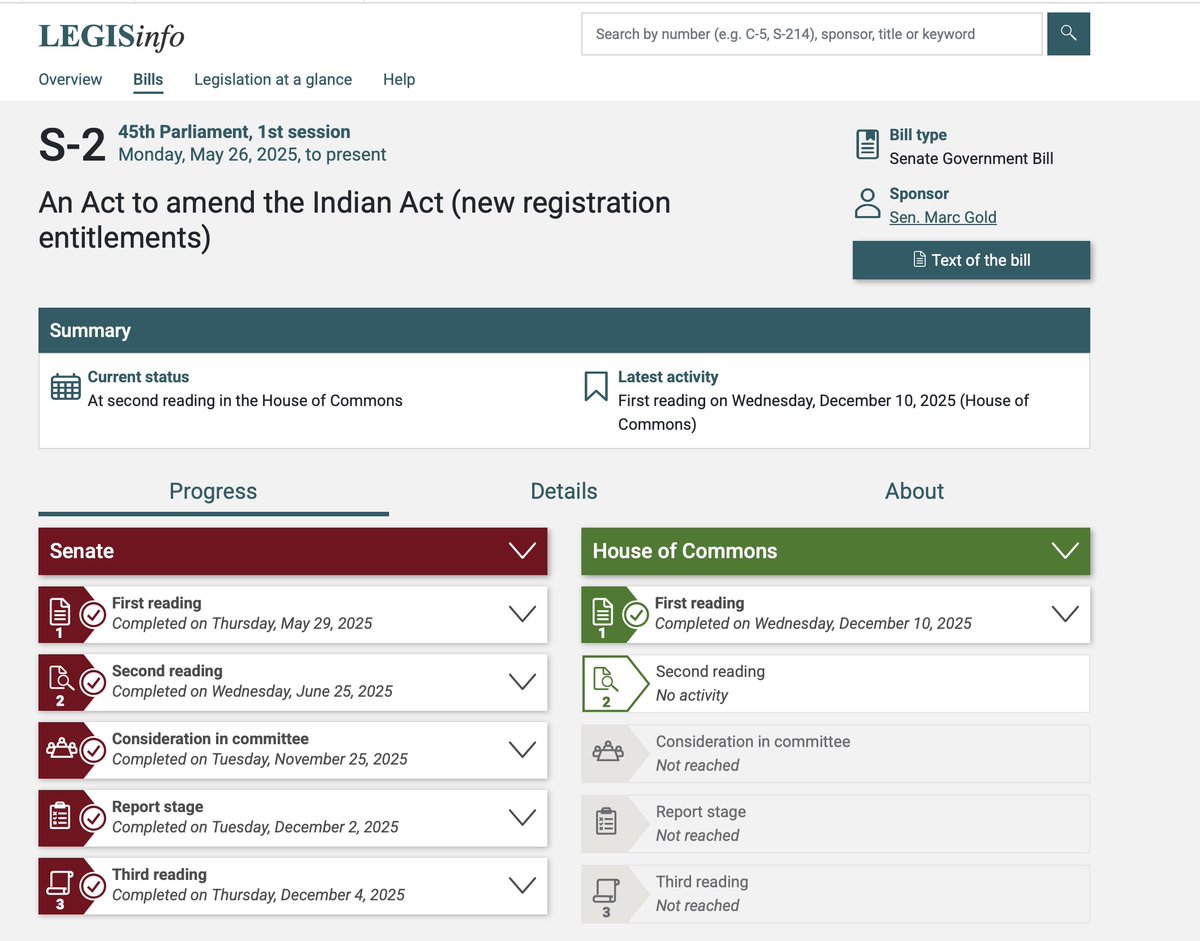This screenshot has height=941, width=1200.
Task: Click Senate First reading stage icon
Action: [59, 613]
